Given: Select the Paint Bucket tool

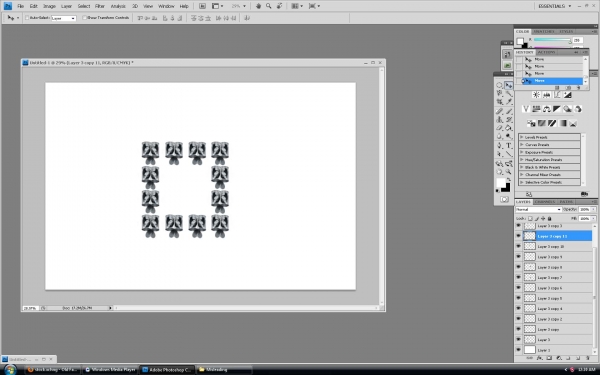Looking at the screenshot, I should click(x=509, y=128).
